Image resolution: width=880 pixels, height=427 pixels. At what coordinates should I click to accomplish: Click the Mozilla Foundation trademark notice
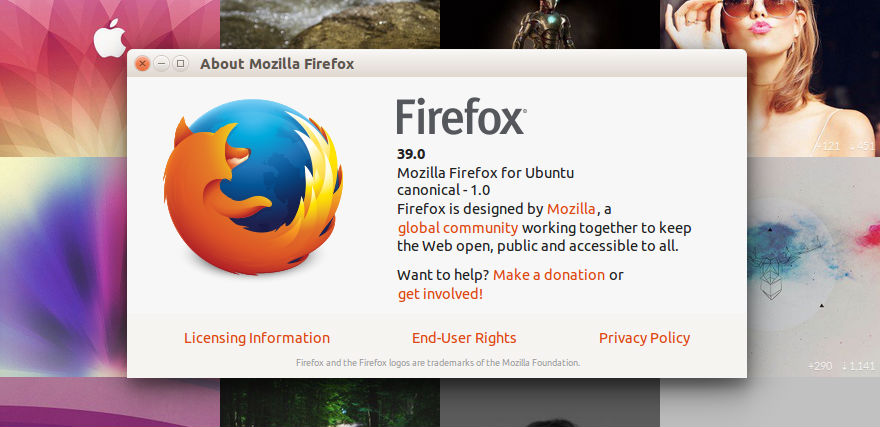click(x=438, y=363)
